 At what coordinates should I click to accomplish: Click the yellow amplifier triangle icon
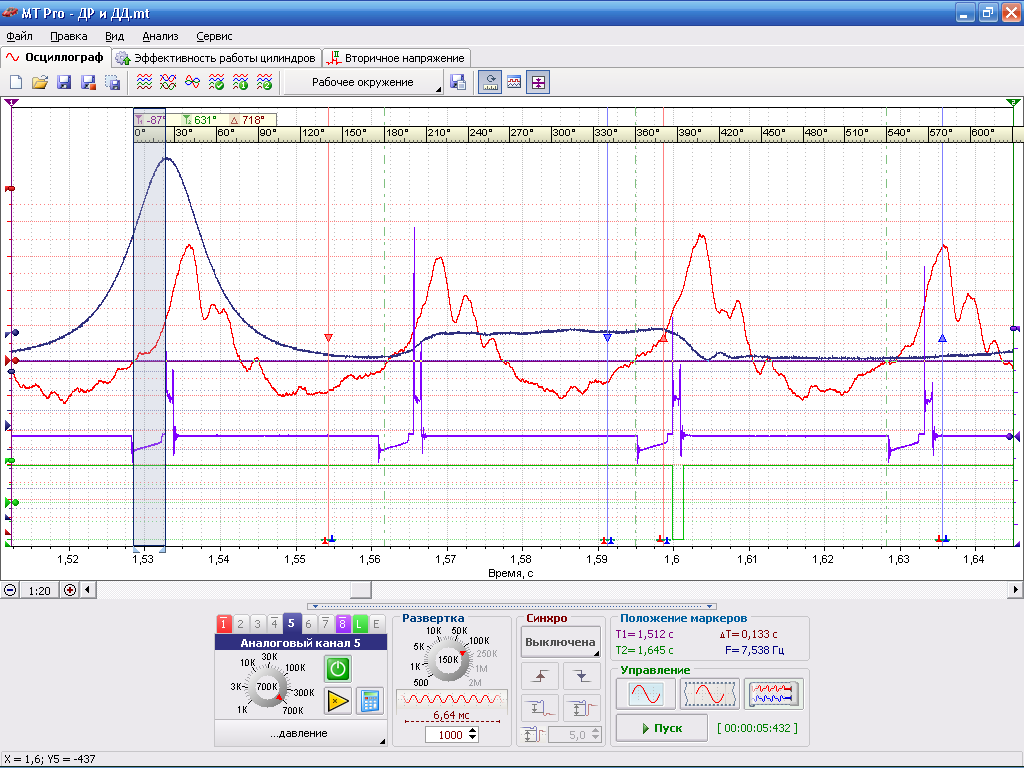pyautogui.click(x=338, y=701)
